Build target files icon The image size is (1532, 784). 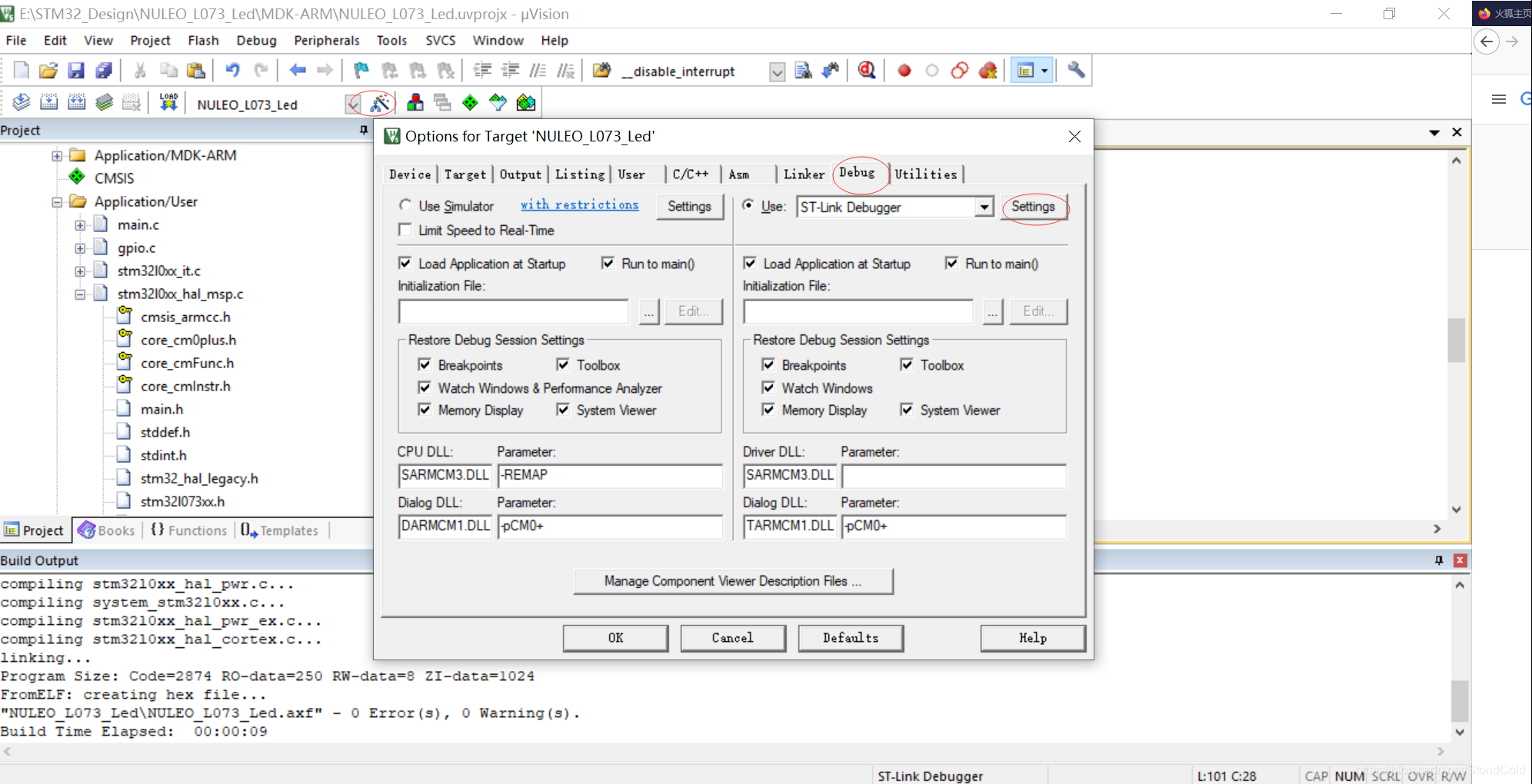(x=49, y=102)
